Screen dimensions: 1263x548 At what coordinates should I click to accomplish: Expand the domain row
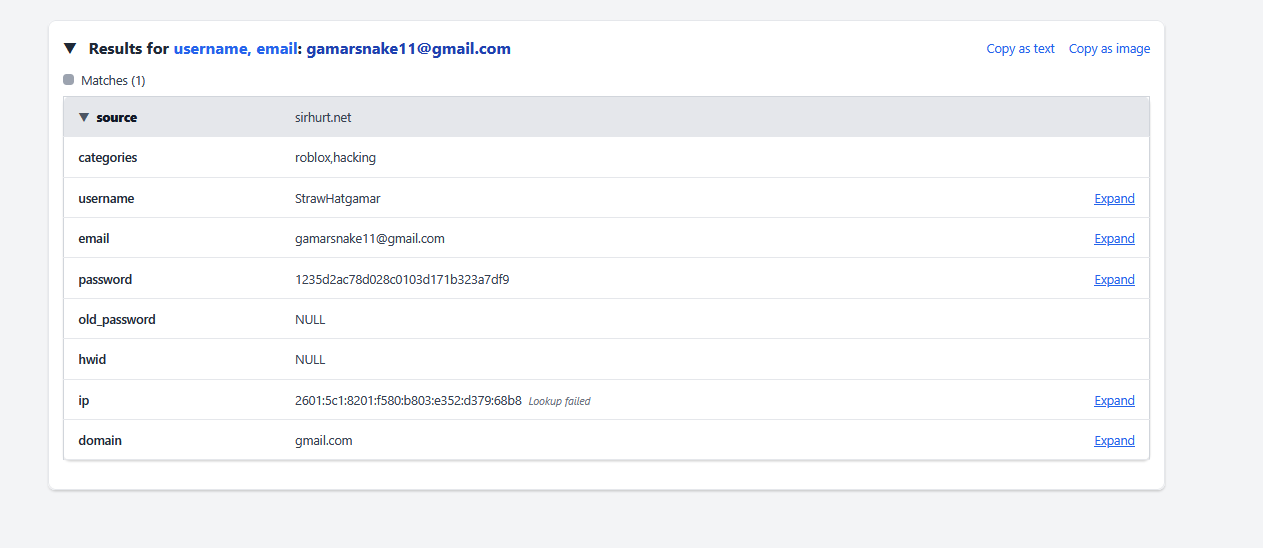click(1114, 441)
